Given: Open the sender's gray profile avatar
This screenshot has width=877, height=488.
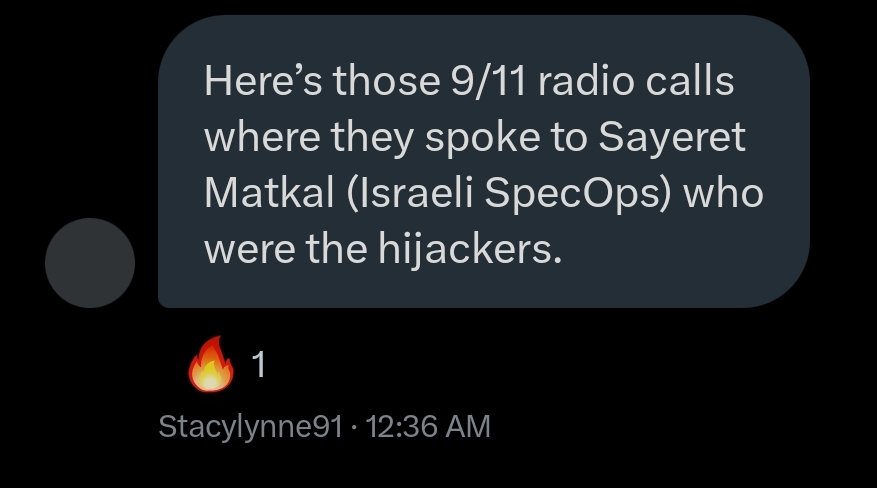Looking at the screenshot, I should click(90, 262).
